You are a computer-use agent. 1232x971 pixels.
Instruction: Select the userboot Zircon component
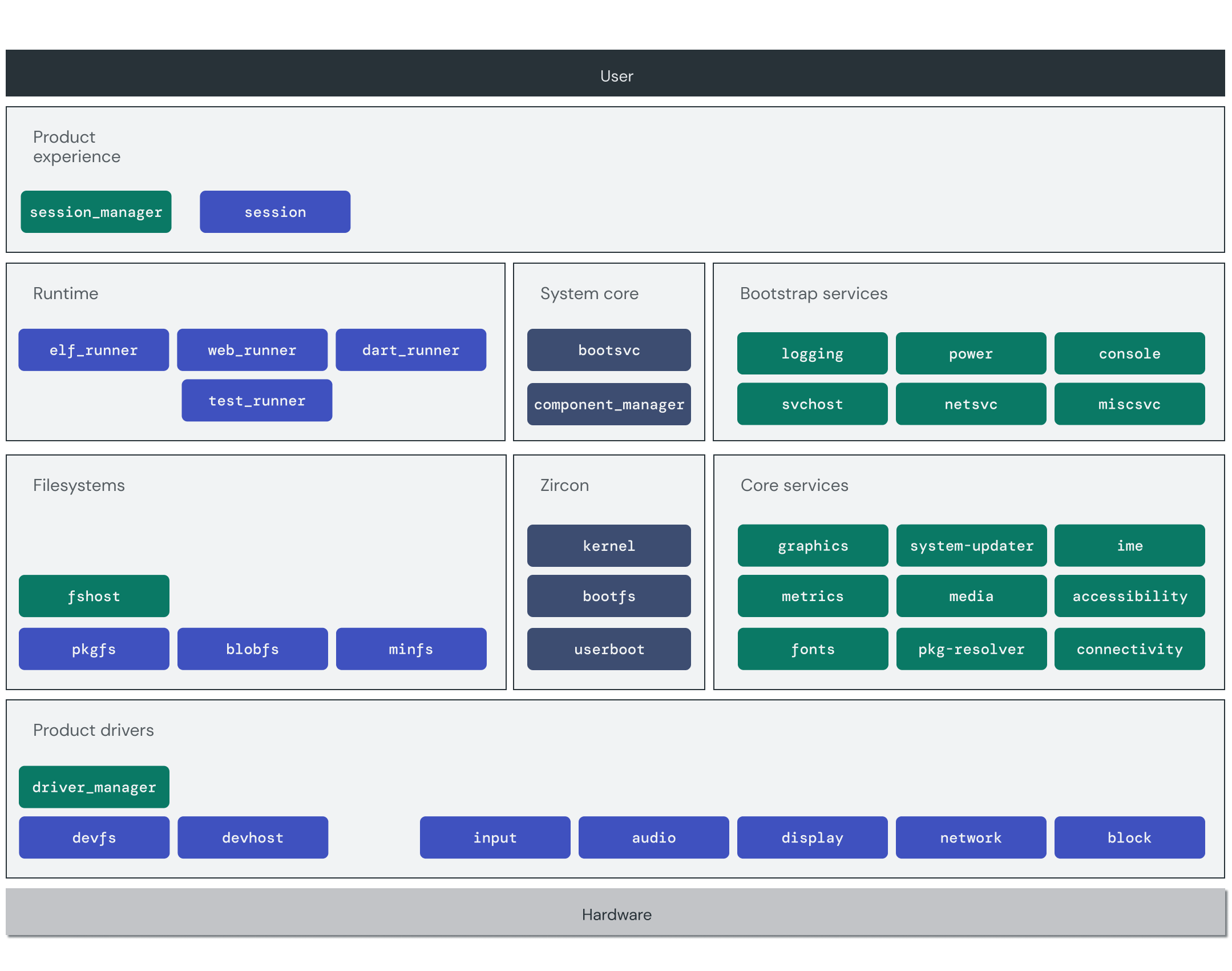(x=608, y=650)
